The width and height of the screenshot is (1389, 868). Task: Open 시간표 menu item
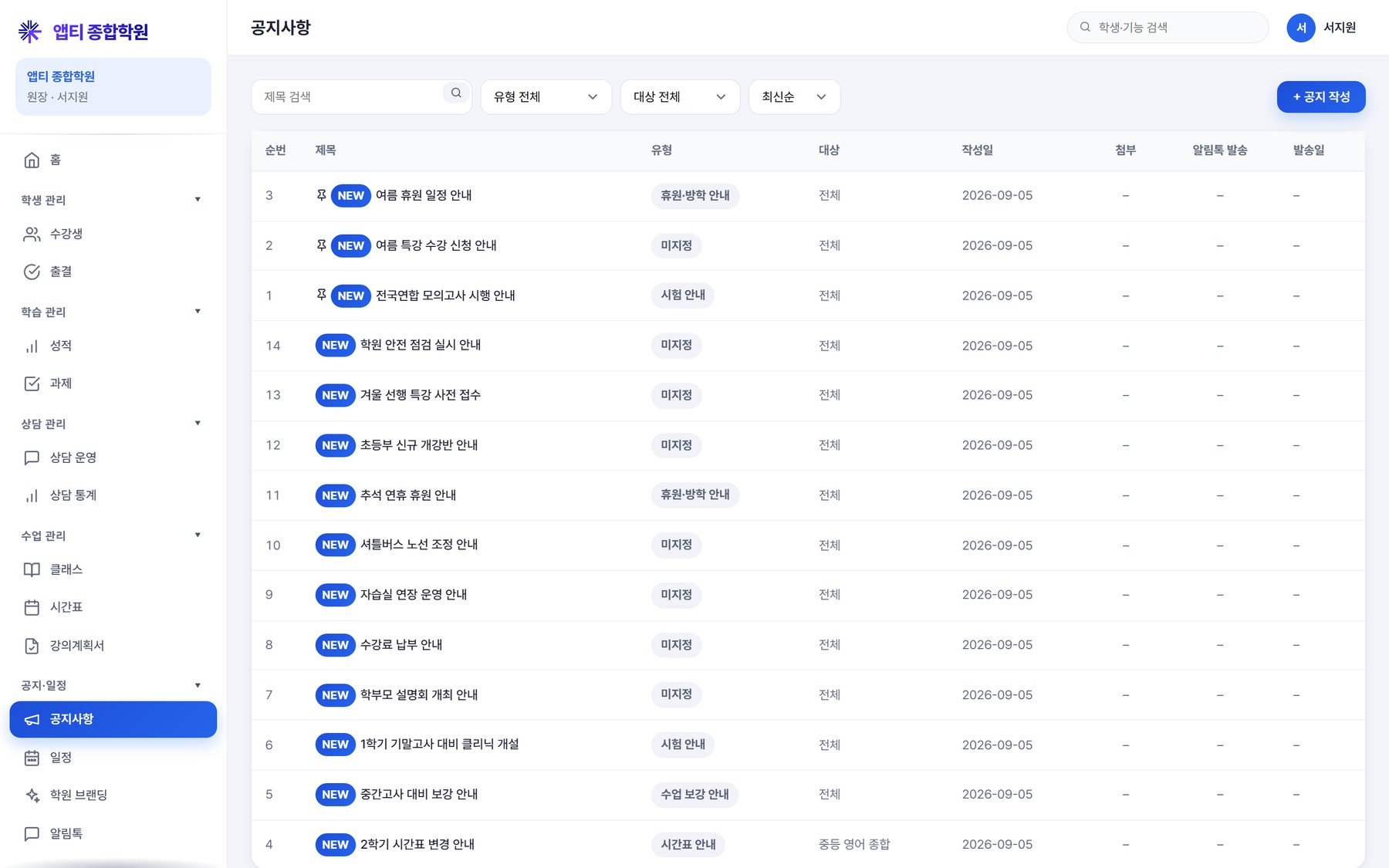click(x=113, y=607)
